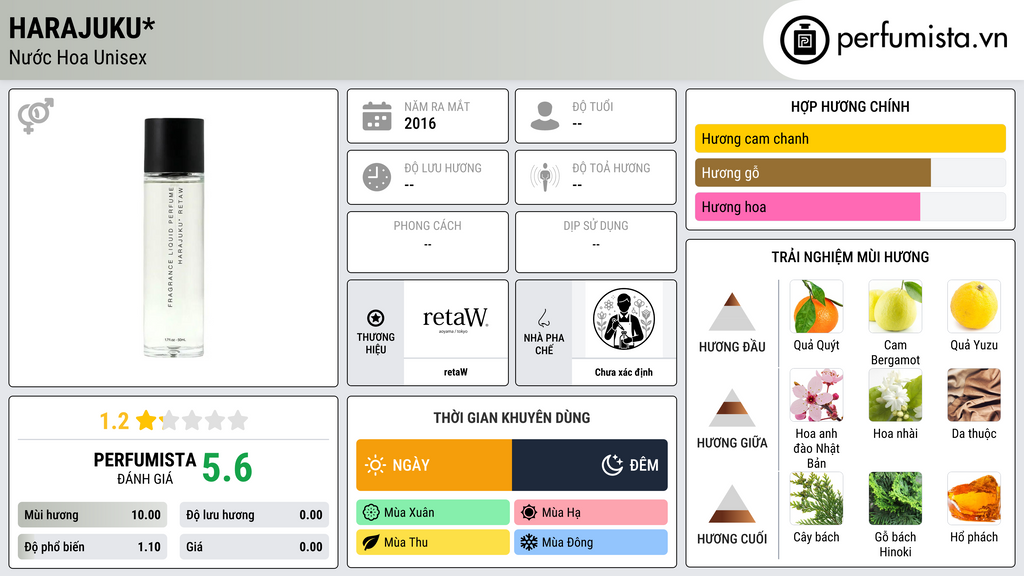Click the star badge icon above Thương hiệu
The height and width of the screenshot is (576, 1024).
376,318
